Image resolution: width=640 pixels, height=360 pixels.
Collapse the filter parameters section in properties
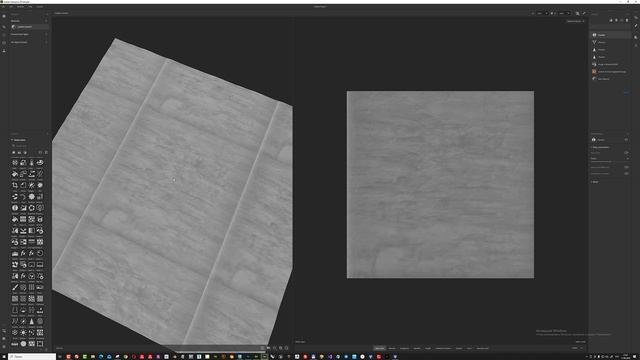[591, 147]
